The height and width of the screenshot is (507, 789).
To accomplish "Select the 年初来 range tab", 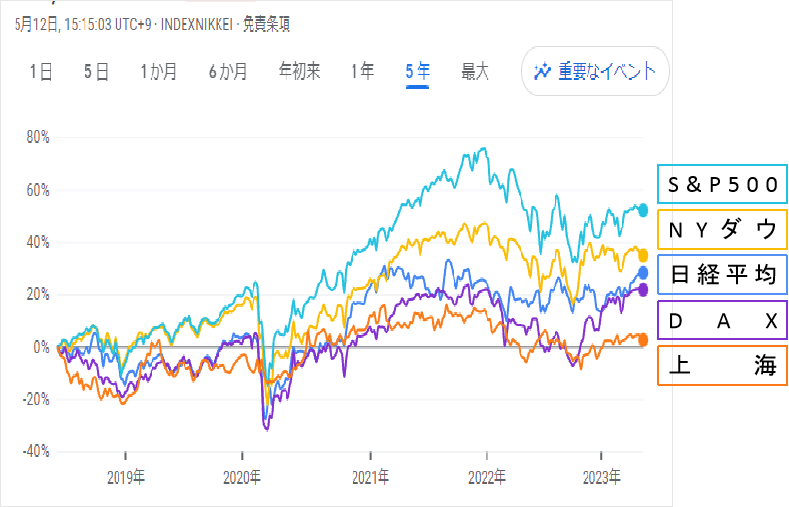I will click(299, 71).
